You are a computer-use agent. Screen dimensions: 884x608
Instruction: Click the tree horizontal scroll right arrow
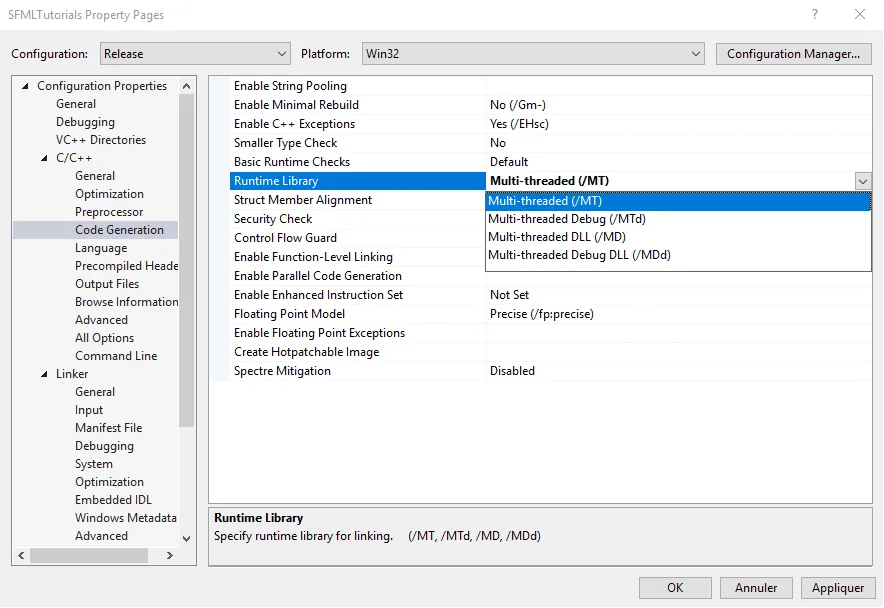click(x=170, y=556)
